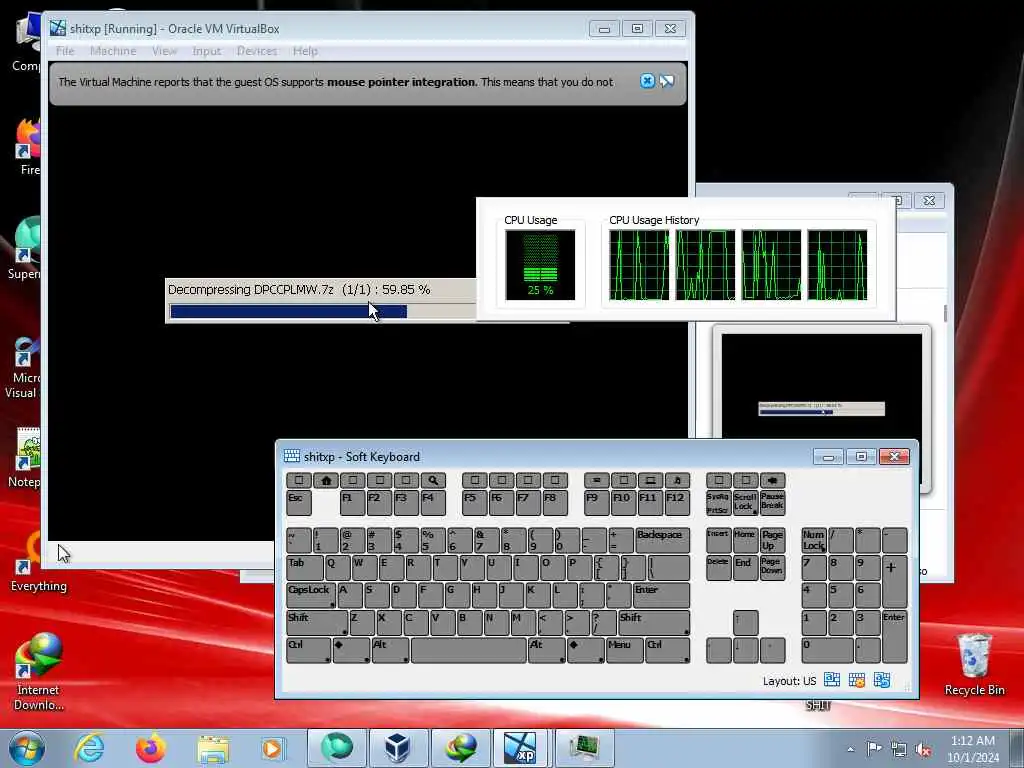The height and width of the screenshot is (768, 1024).
Task: Open Internet Download Manager desktop shortcut
Action: 39,671
